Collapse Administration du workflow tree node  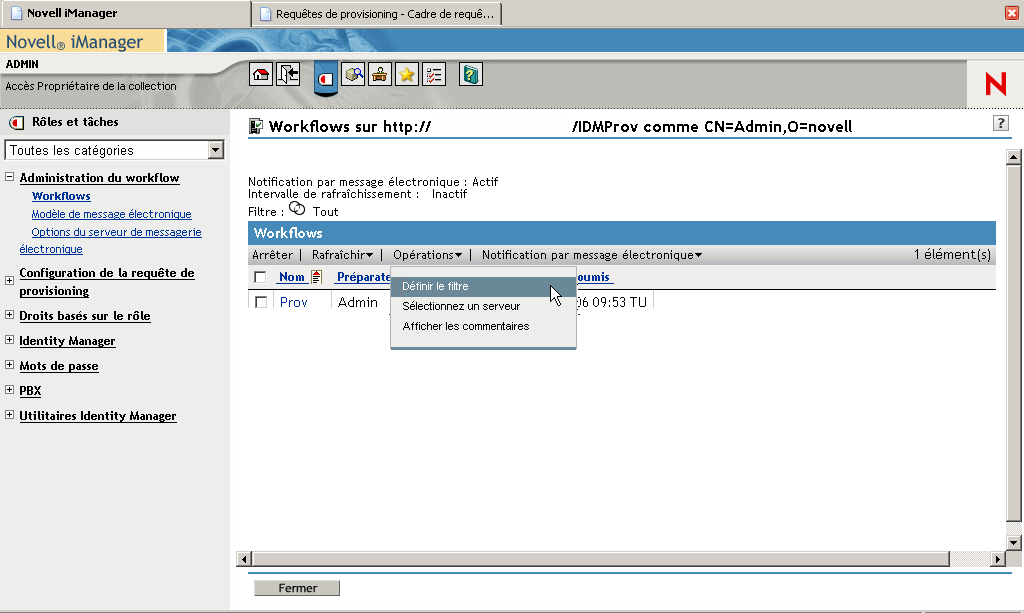tap(10, 177)
